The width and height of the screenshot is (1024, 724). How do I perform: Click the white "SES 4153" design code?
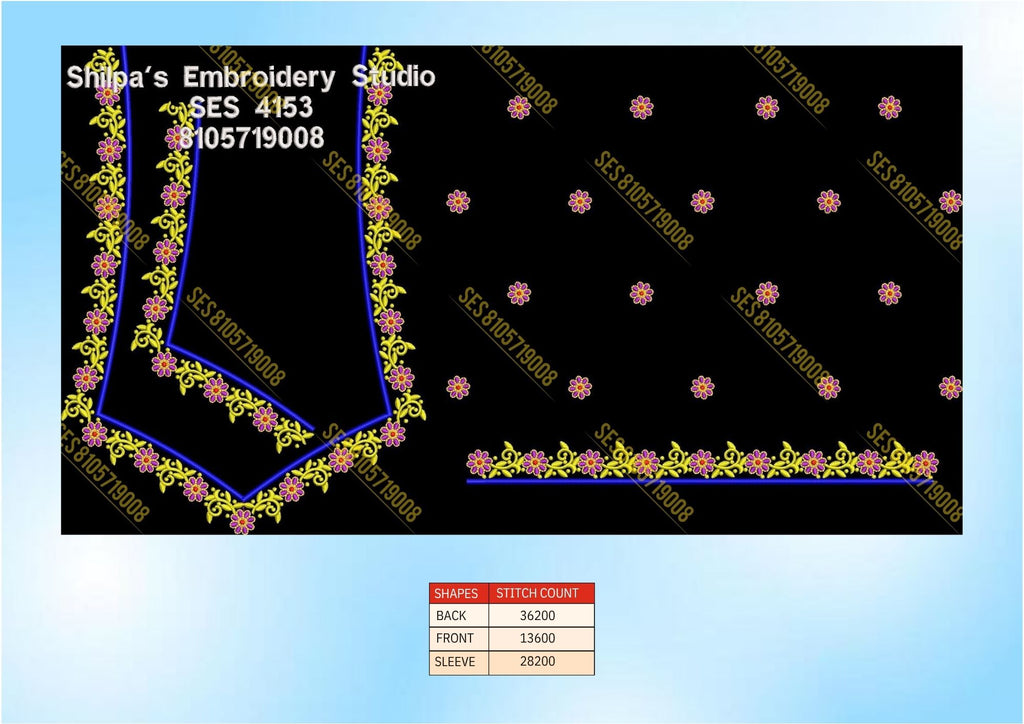[251, 107]
